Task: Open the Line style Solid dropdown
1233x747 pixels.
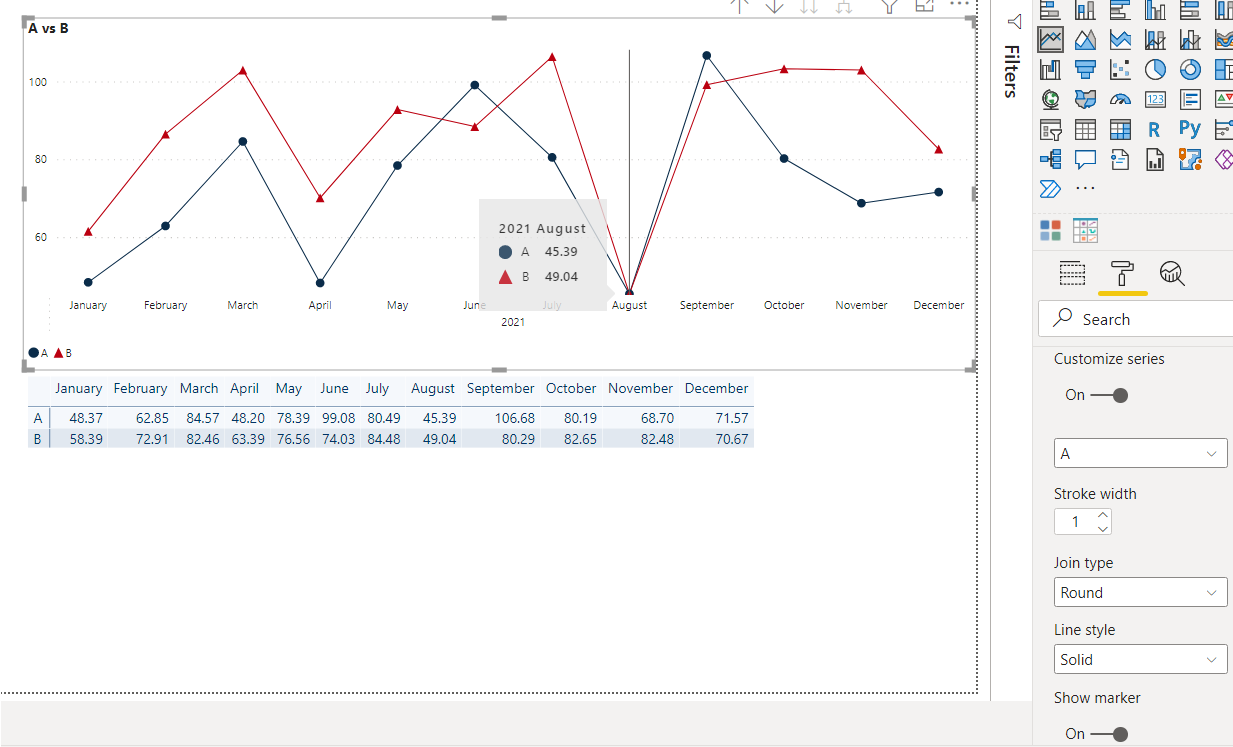Action: click(1140, 659)
